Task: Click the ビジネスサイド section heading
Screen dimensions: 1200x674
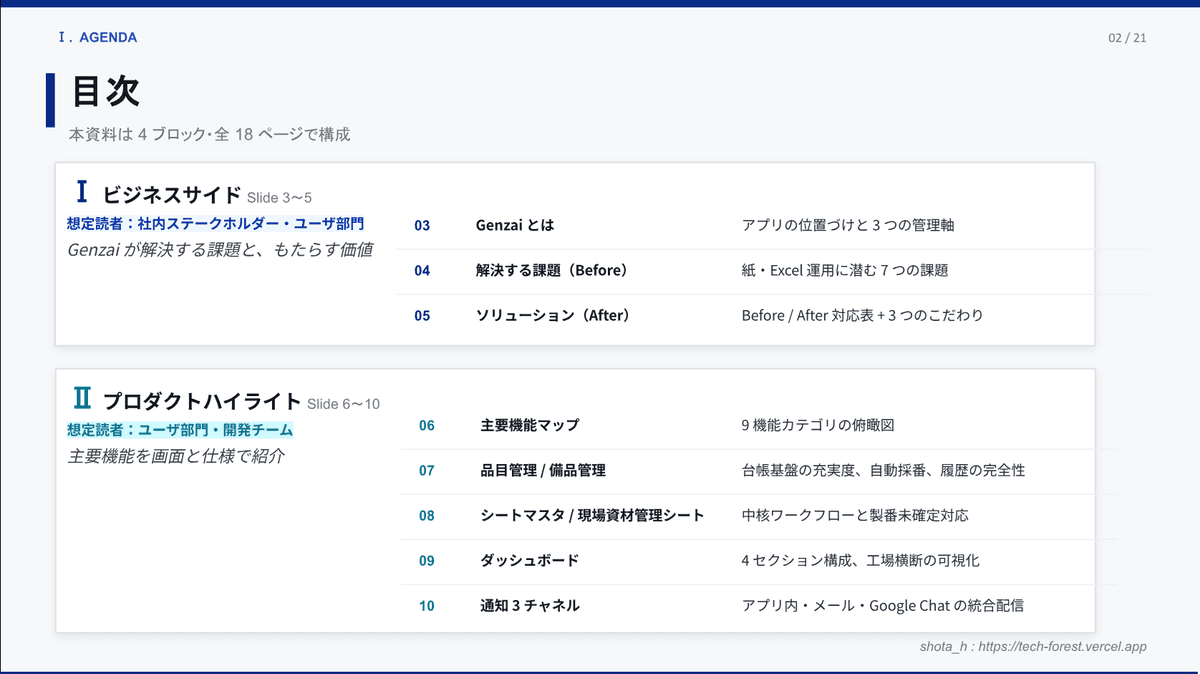Action: coord(171,195)
